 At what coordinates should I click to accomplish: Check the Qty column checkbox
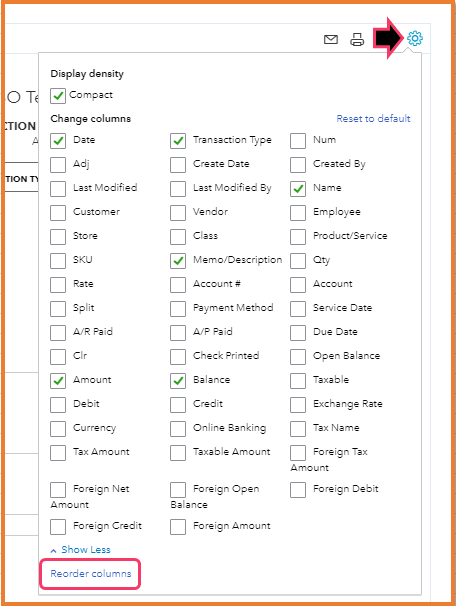298,260
